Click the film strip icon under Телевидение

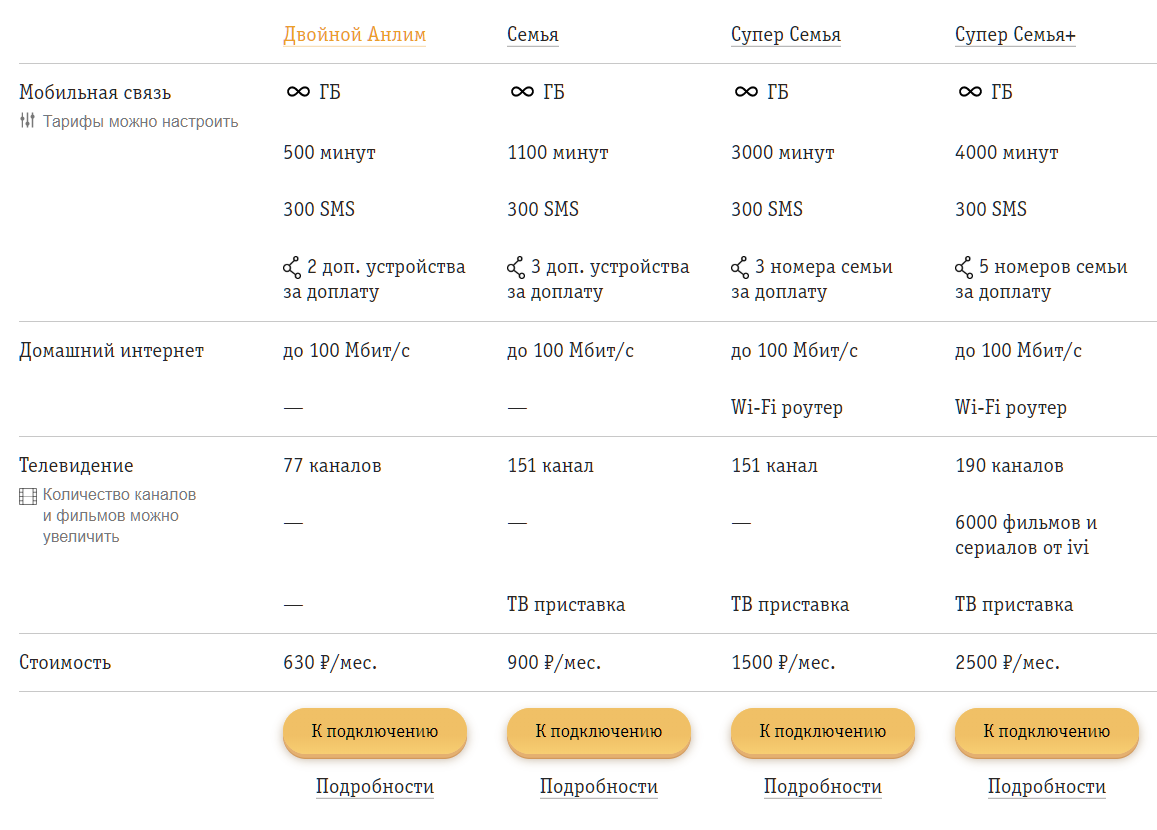28,497
